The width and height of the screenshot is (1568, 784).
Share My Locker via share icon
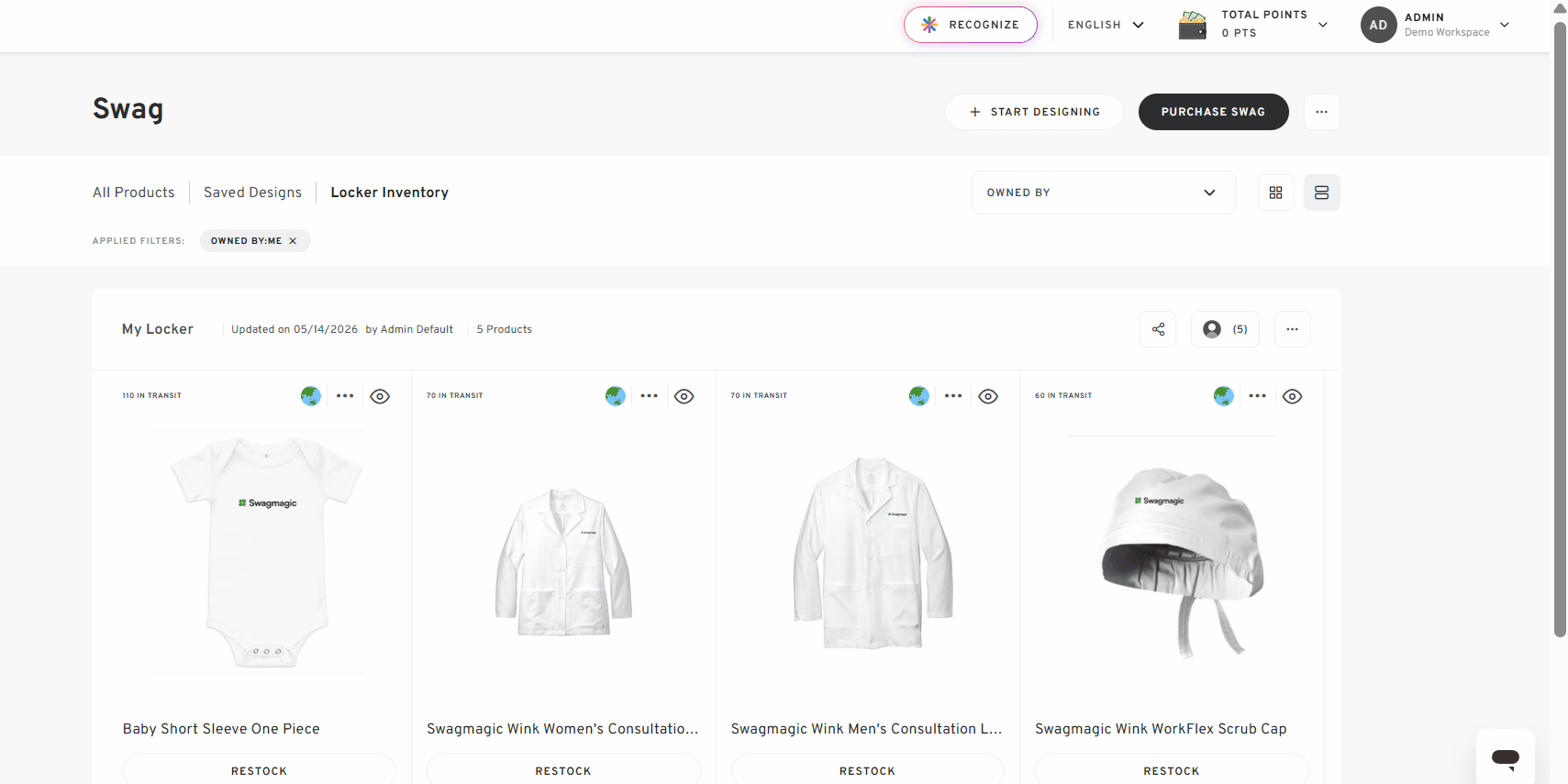coord(1158,329)
